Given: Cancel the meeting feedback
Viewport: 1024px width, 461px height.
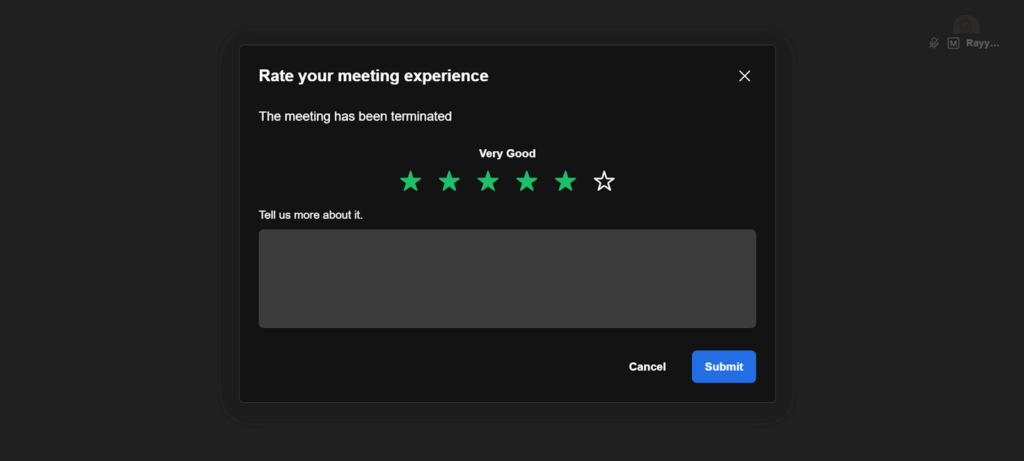Looking at the screenshot, I should point(647,367).
